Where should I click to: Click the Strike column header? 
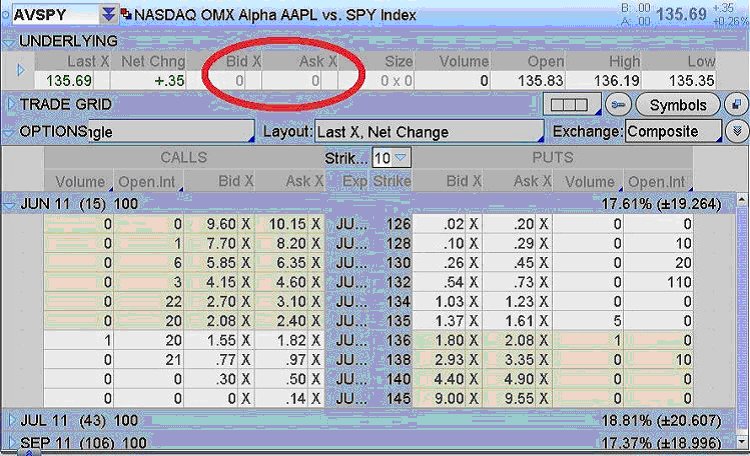click(392, 182)
